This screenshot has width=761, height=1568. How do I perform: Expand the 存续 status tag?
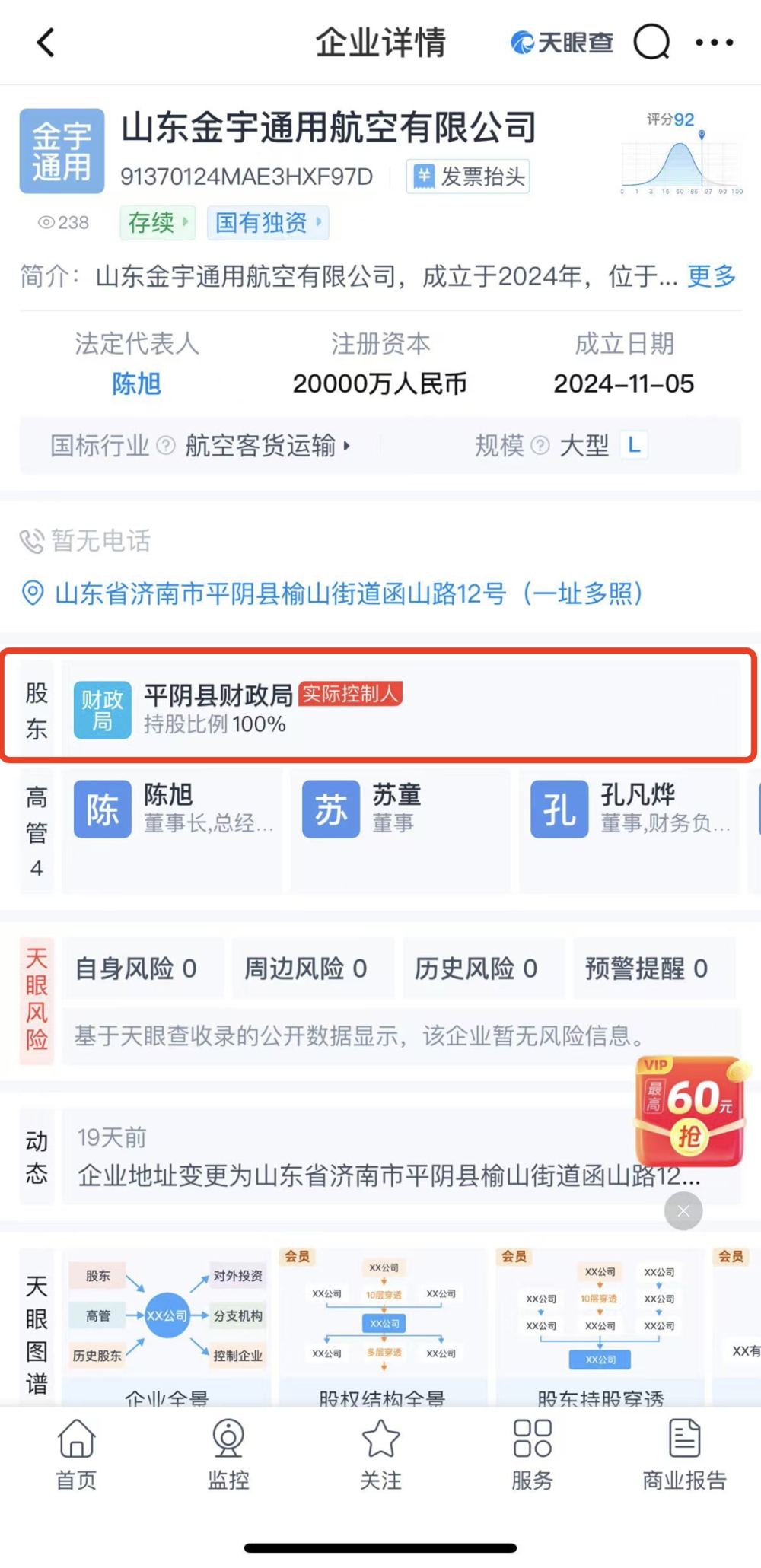point(157,223)
